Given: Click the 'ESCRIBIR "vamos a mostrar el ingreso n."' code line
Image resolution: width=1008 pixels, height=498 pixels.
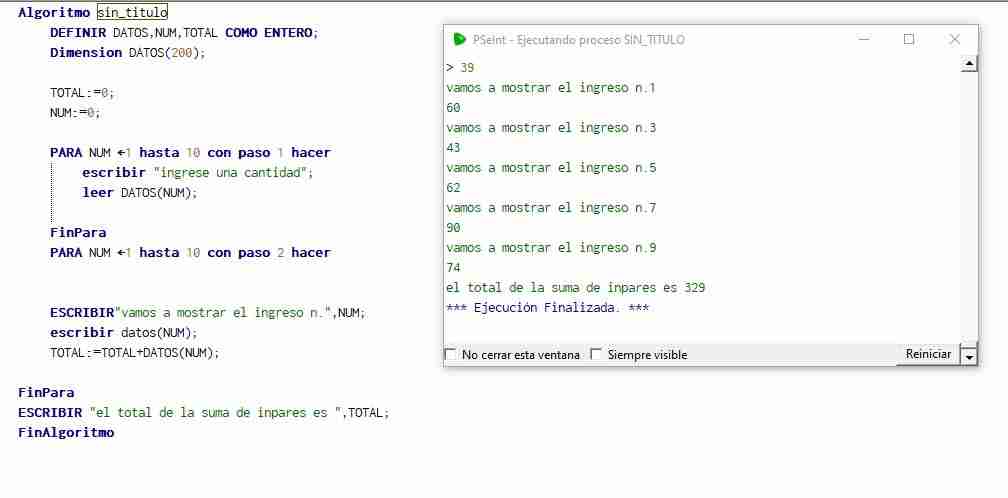Looking at the screenshot, I should coord(208,313).
